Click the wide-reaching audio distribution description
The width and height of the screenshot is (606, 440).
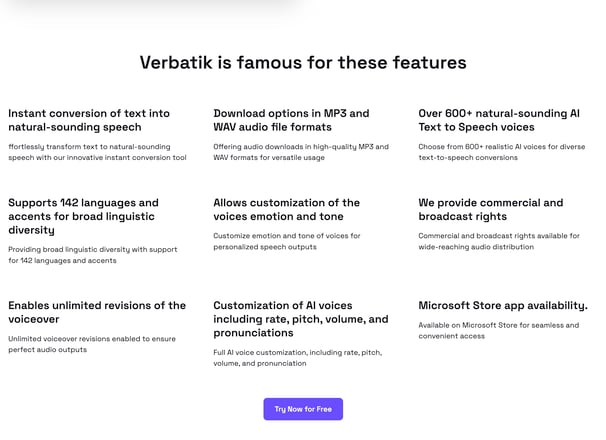click(499, 241)
